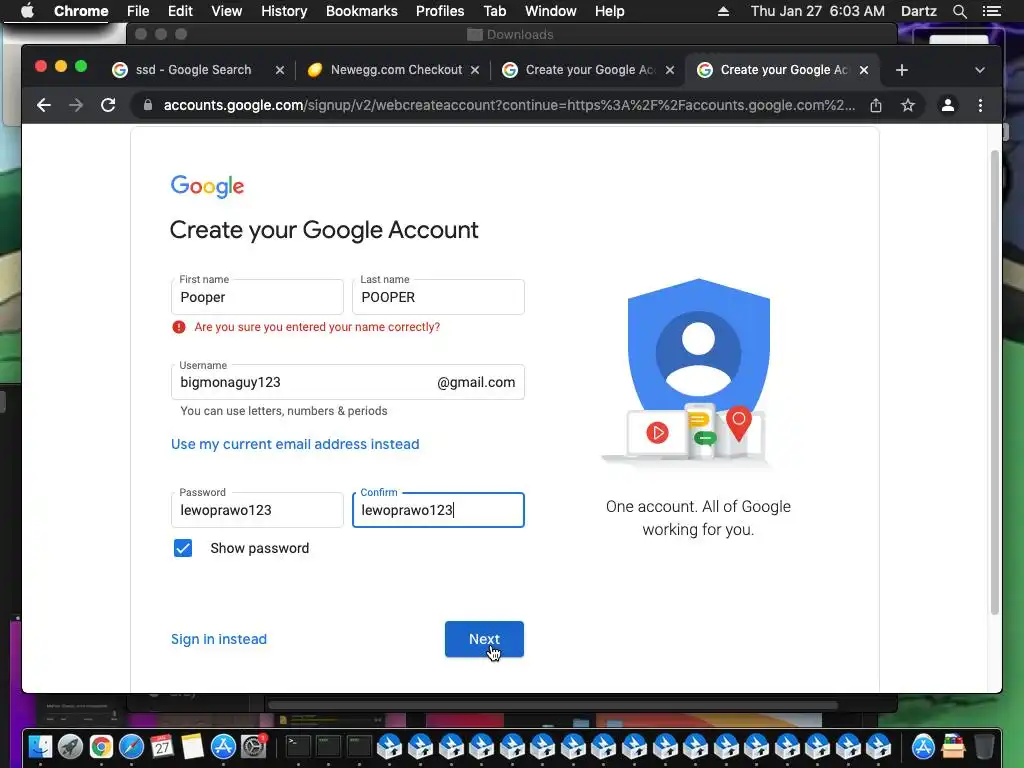Viewport: 1024px width, 768px height.
Task: Open the Edit menu
Action: (180, 11)
